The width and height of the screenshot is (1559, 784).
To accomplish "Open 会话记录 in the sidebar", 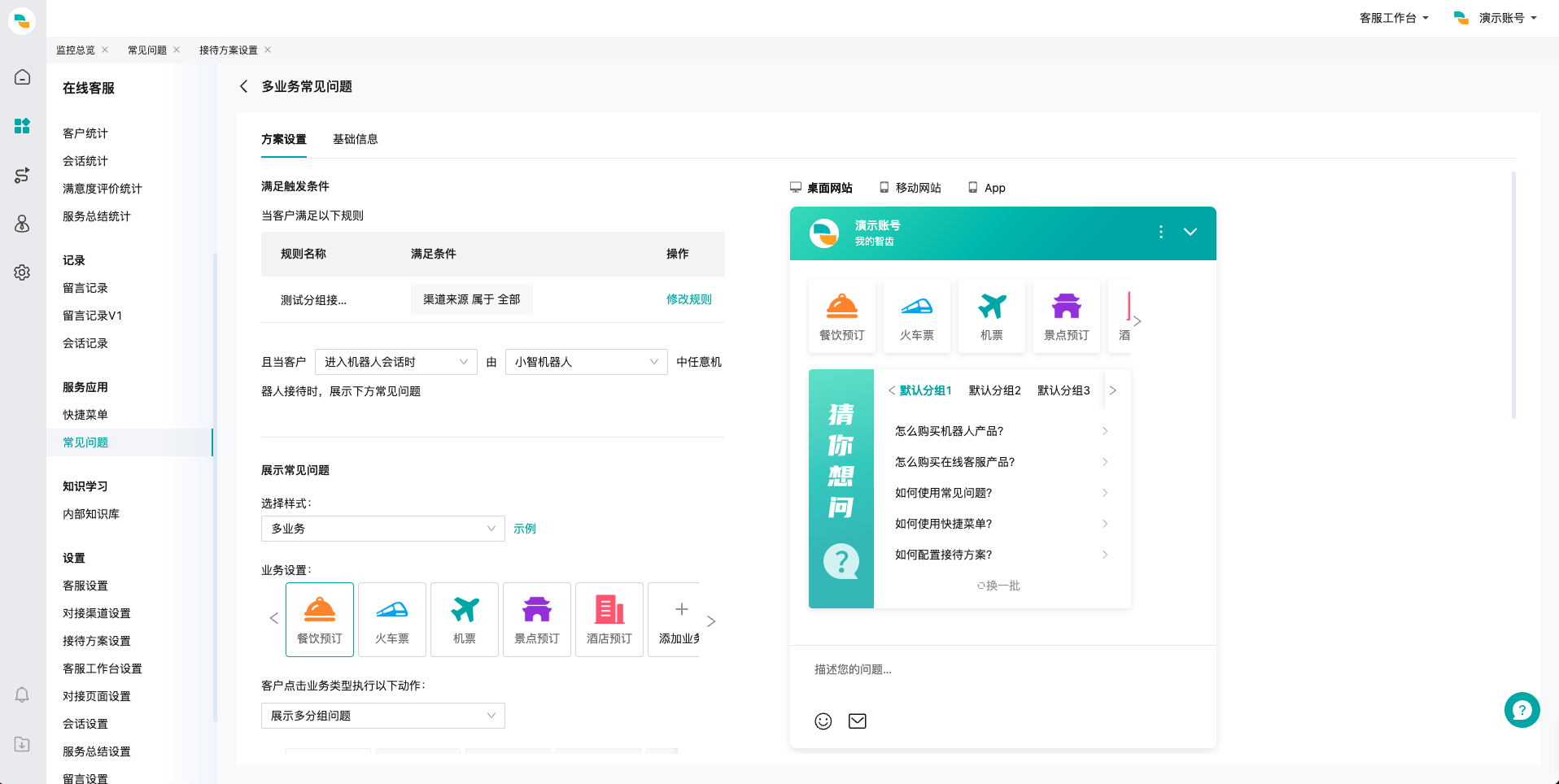I will tap(85, 343).
